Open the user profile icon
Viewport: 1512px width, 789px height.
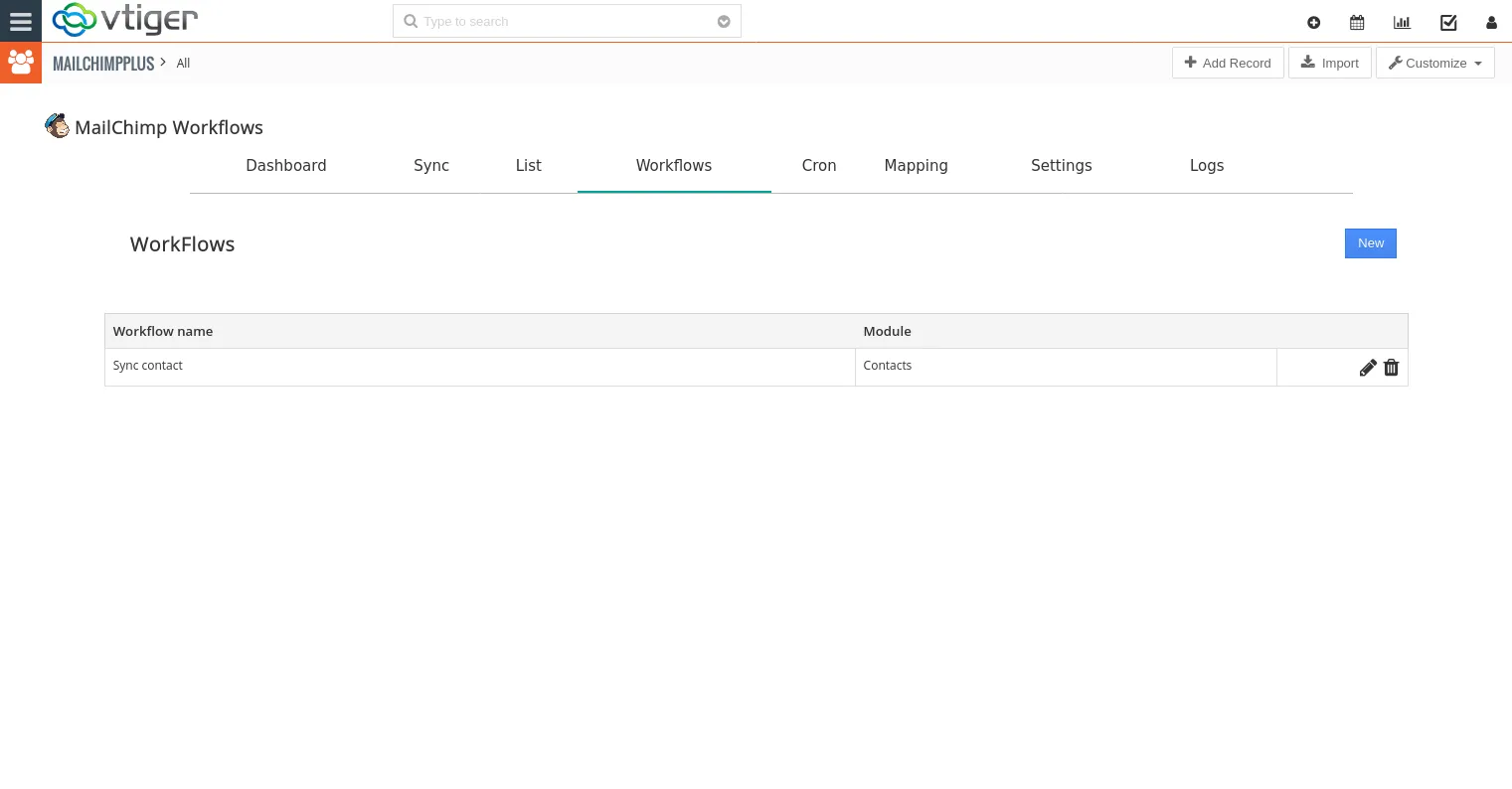coord(1491,22)
